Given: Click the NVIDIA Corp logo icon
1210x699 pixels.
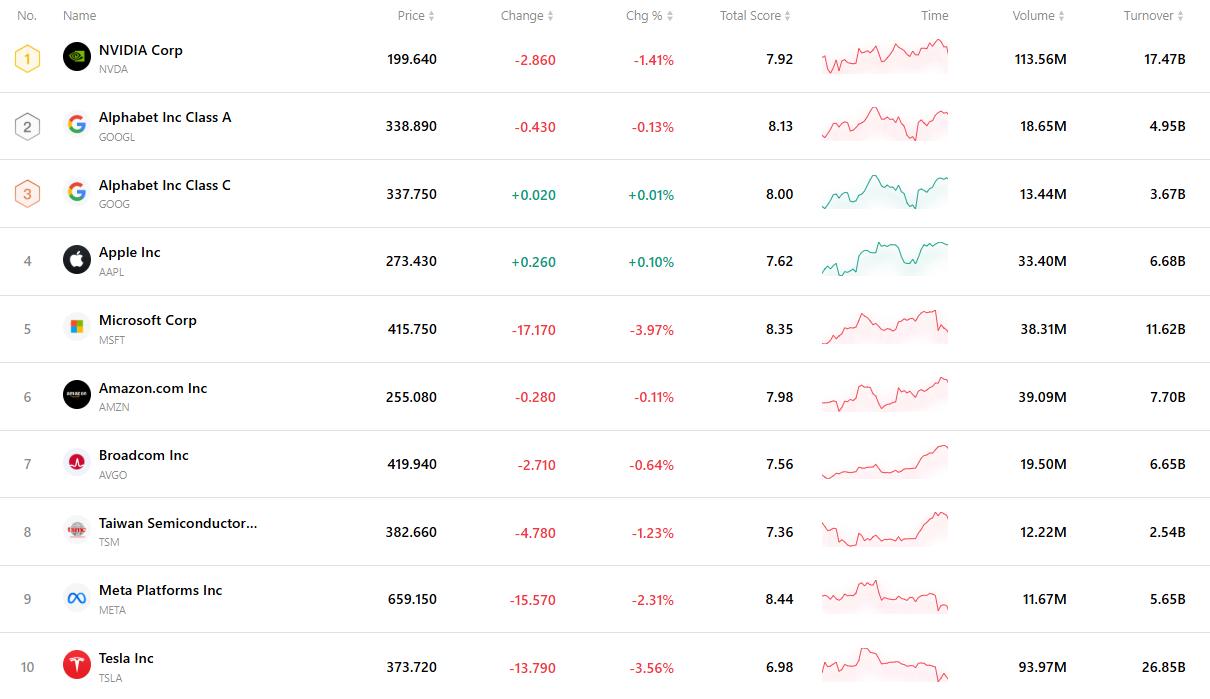Looking at the screenshot, I should click(x=77, y=57).
